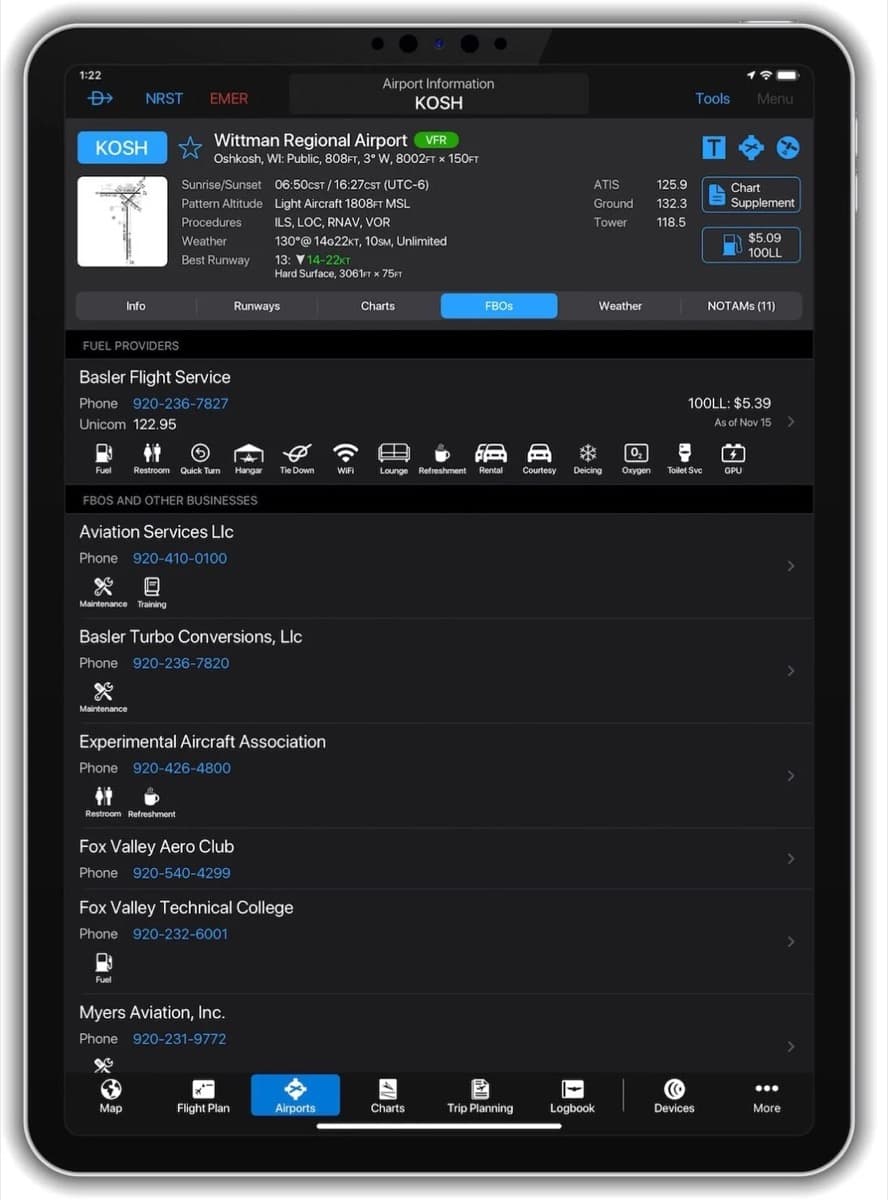
Task: Call Aviation Services Llc at 920-410-0100
Action: coord(180,558)
